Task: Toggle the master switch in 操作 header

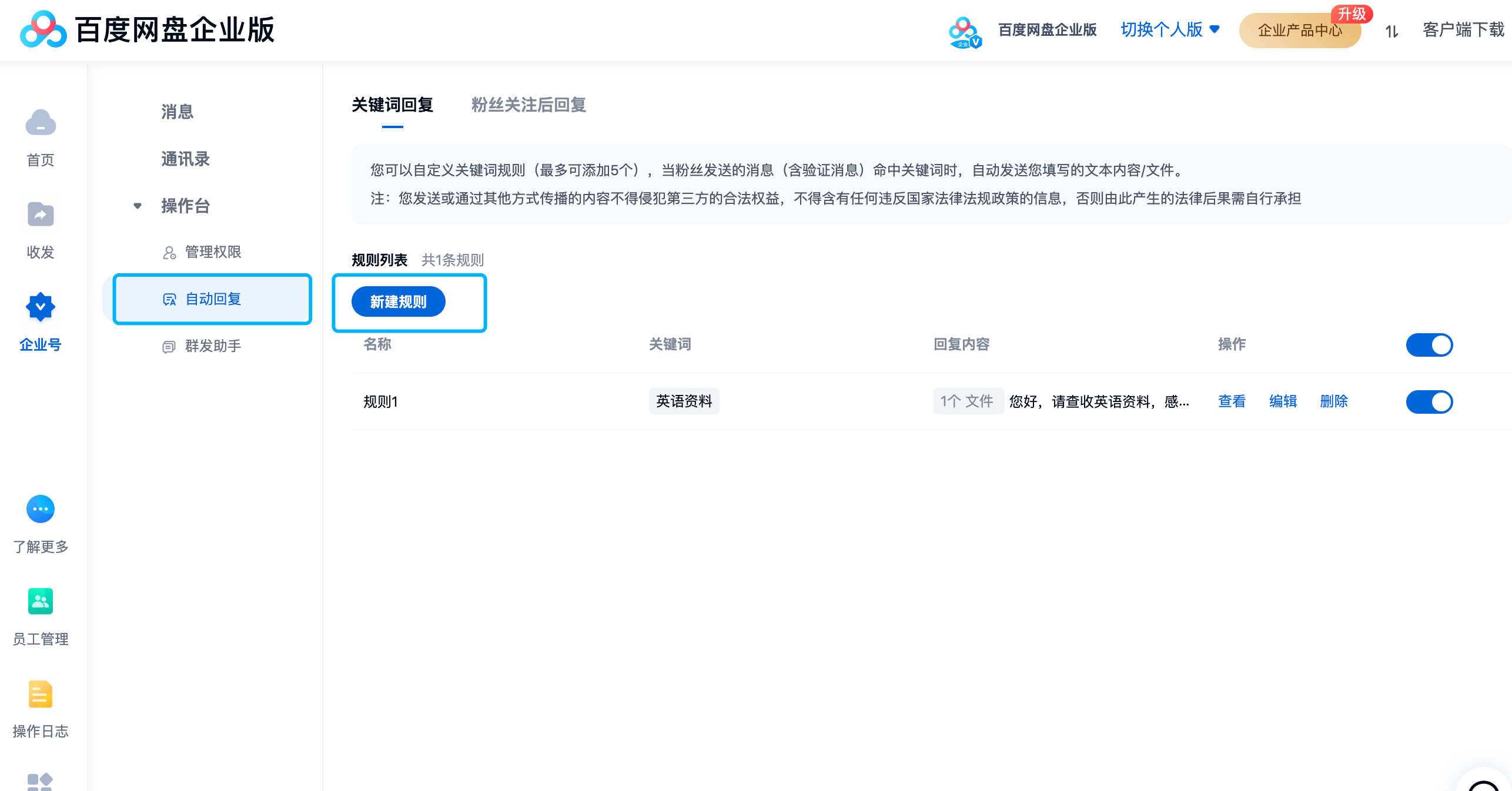Action: coord(1429,345)
